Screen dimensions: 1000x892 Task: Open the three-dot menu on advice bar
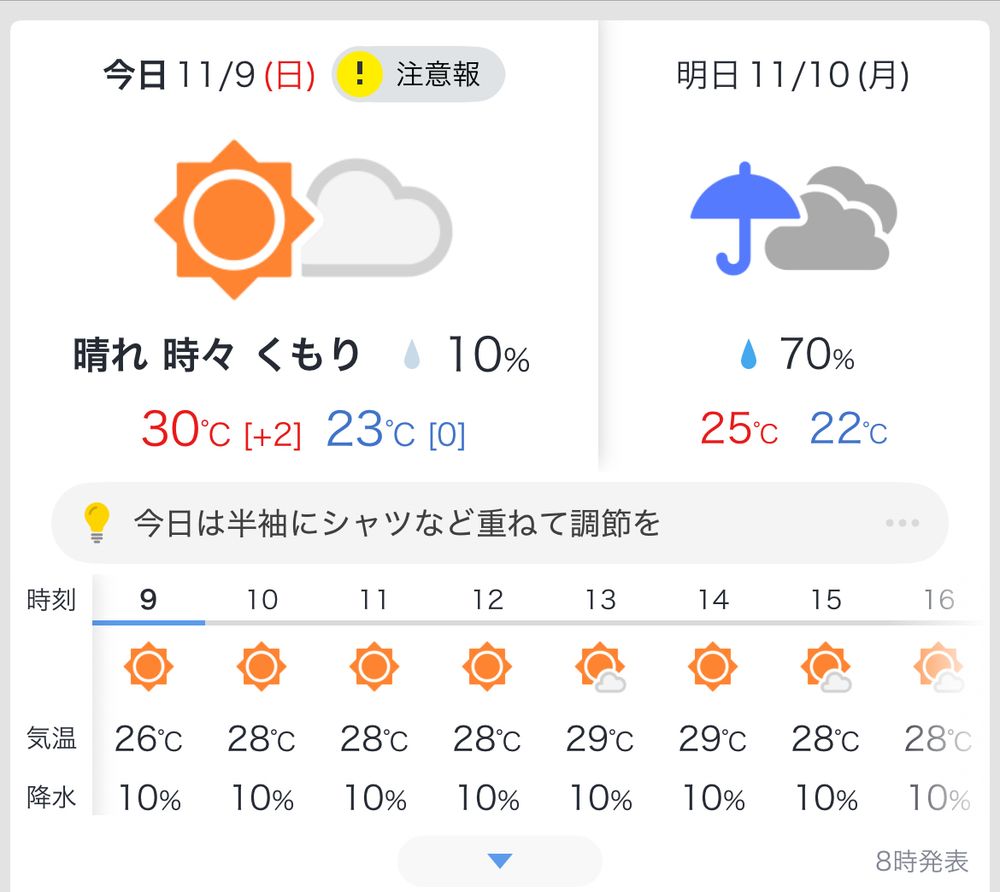coord(902,523)
